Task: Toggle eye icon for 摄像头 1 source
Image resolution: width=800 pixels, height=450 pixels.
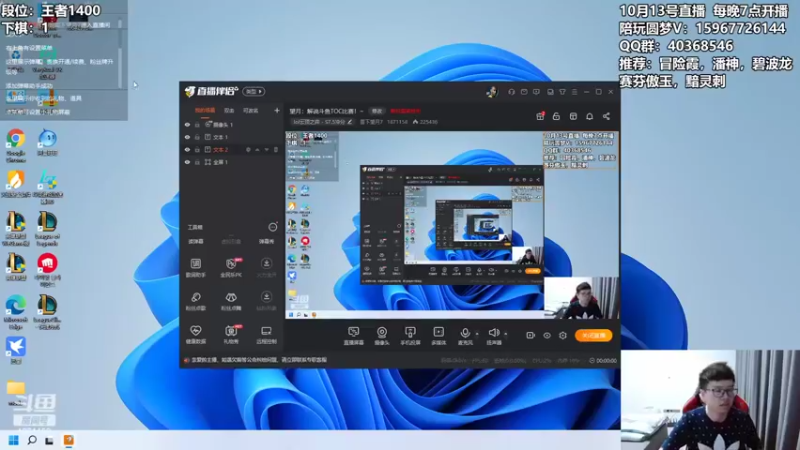Action: (x=187, y=124)
